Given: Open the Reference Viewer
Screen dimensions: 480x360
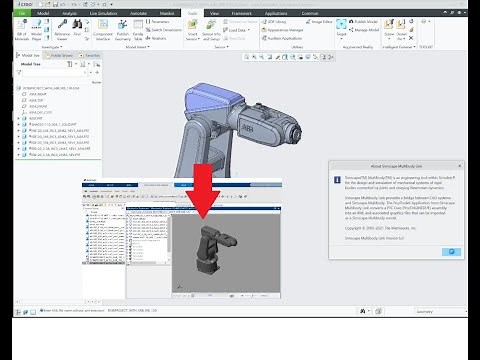Looking at the screenshot, I should pos(62,29).
